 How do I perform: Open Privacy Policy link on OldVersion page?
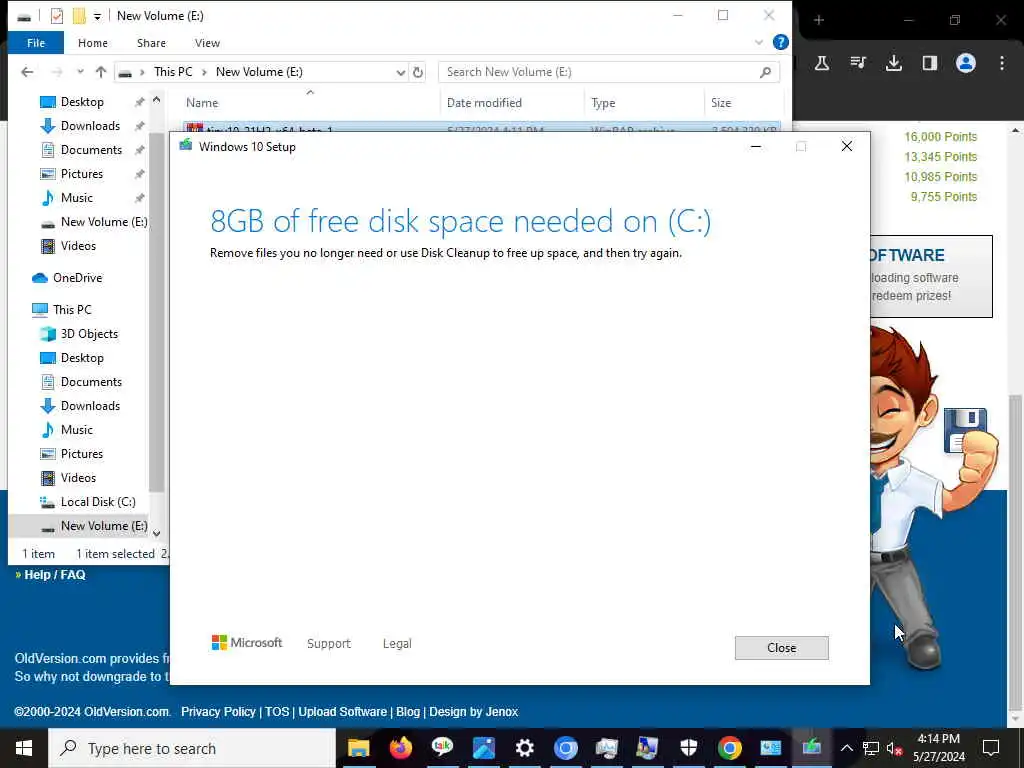click(218, 712)
